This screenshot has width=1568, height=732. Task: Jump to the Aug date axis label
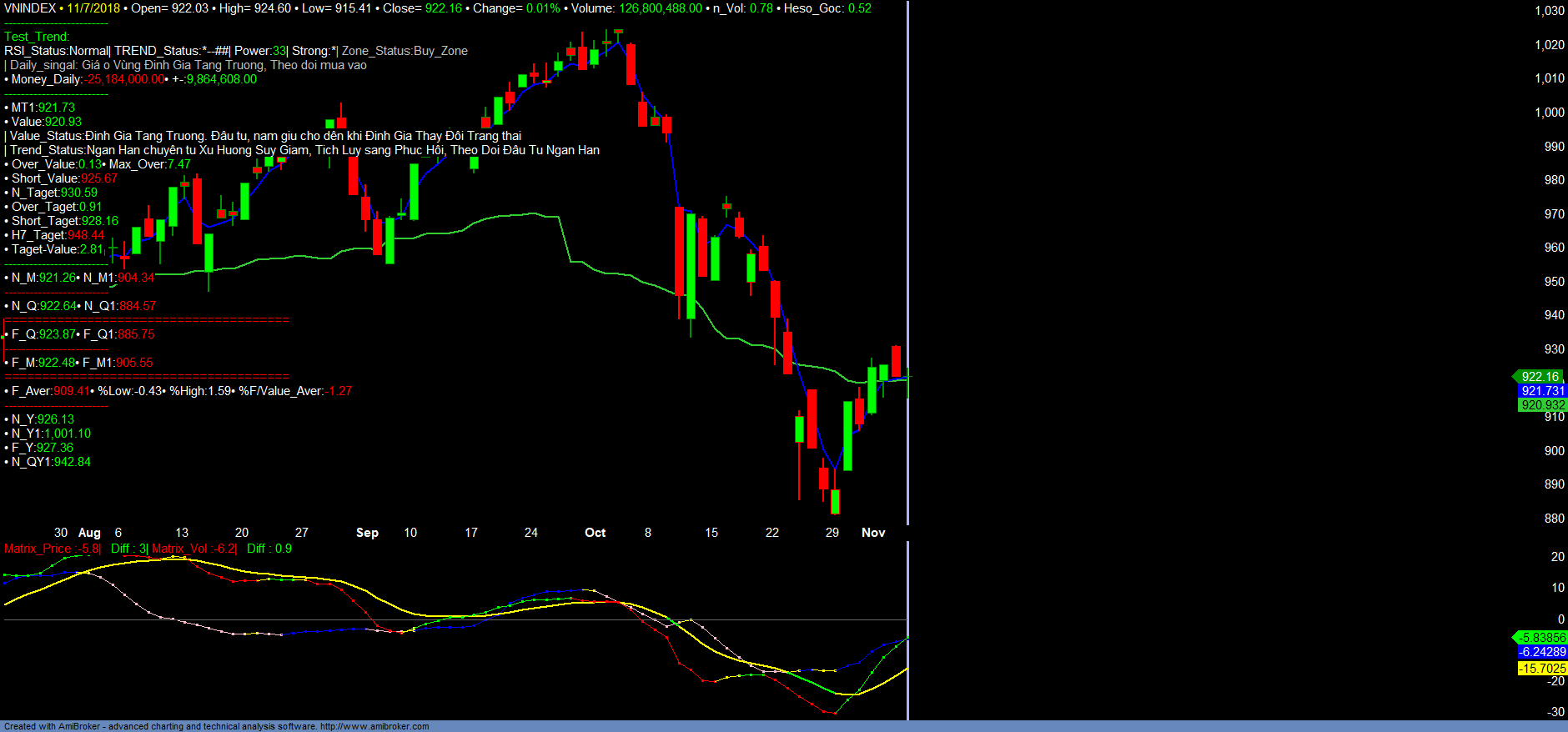pos(89,533)
